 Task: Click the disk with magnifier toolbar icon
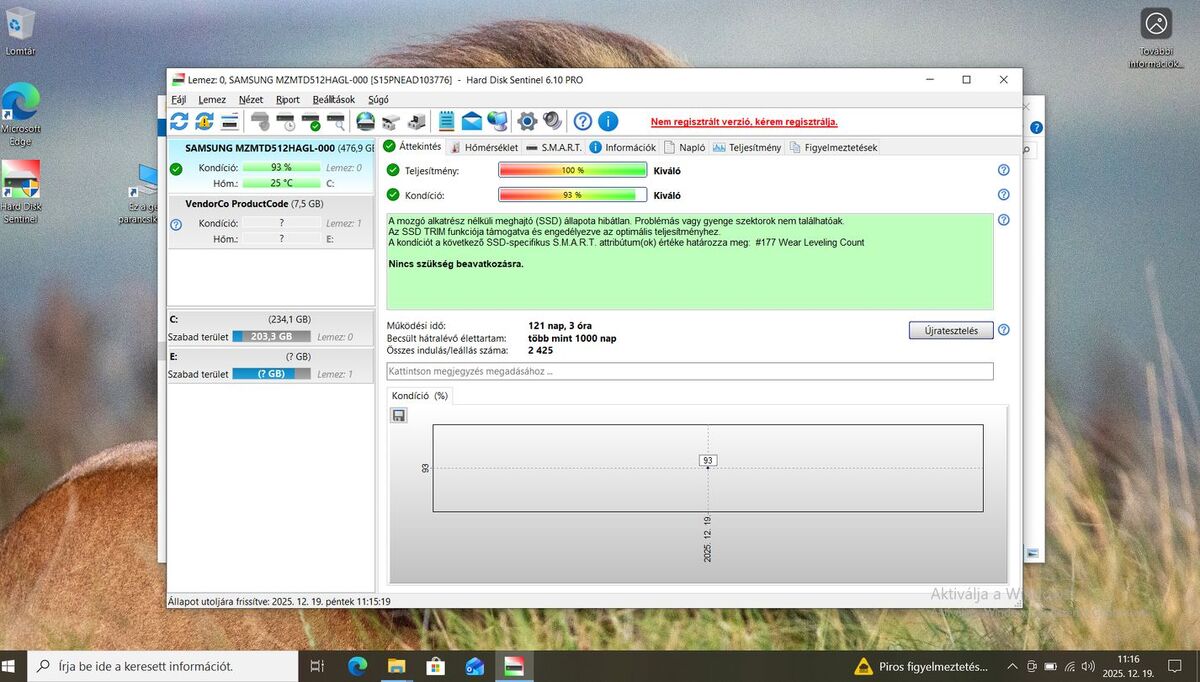tap(336, 121)
